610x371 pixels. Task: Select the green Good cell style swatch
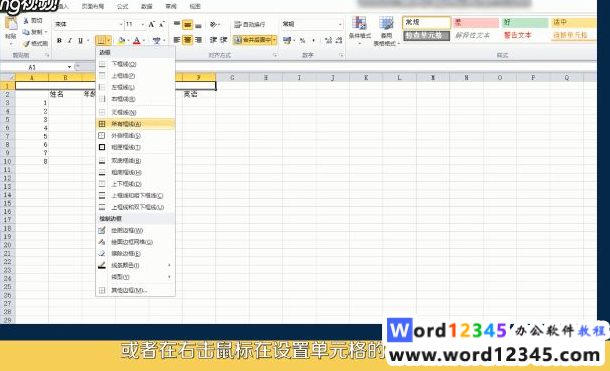coord(524,23)
